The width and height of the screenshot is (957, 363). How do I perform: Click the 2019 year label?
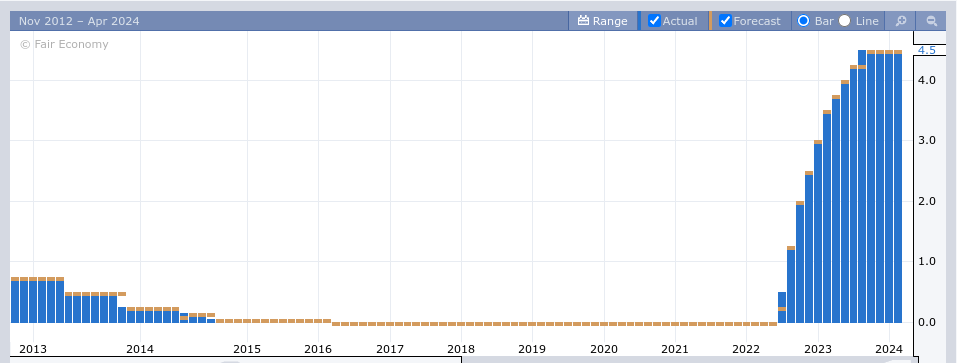point(532,349)
